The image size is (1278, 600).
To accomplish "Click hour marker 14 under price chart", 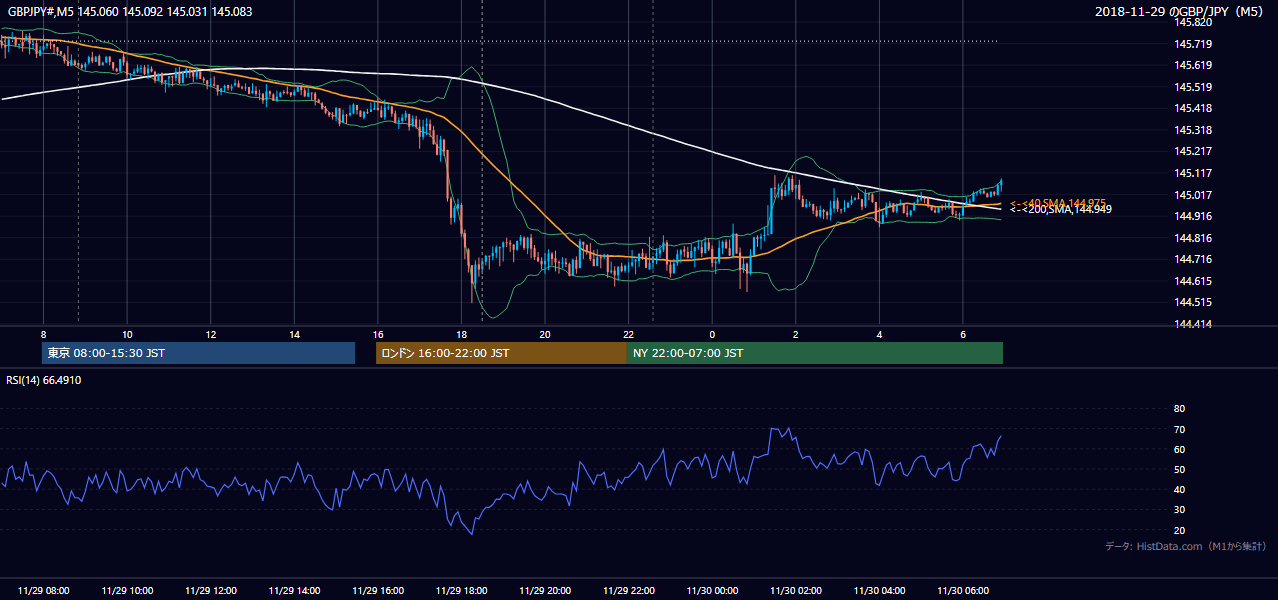I will coord(294,334).
